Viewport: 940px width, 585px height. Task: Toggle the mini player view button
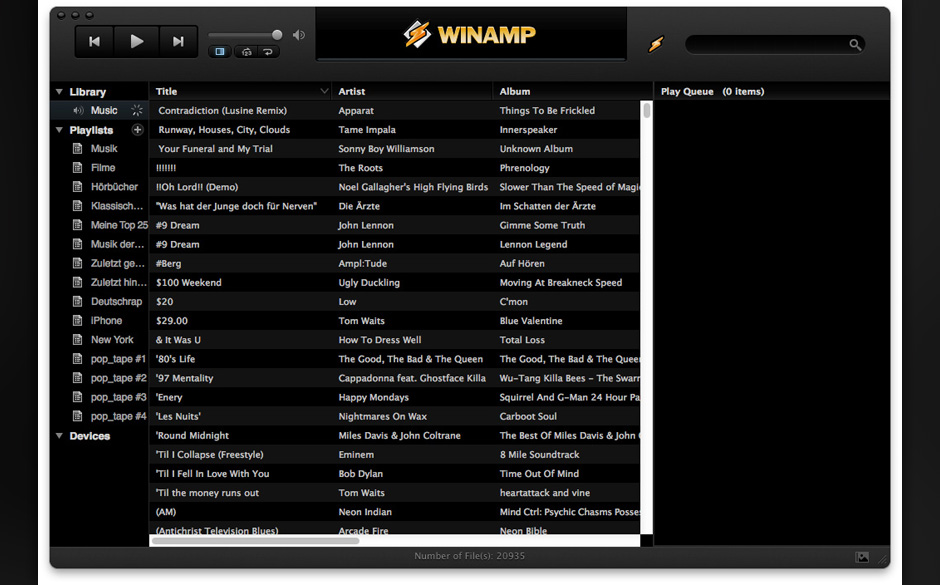pos(220,52)
